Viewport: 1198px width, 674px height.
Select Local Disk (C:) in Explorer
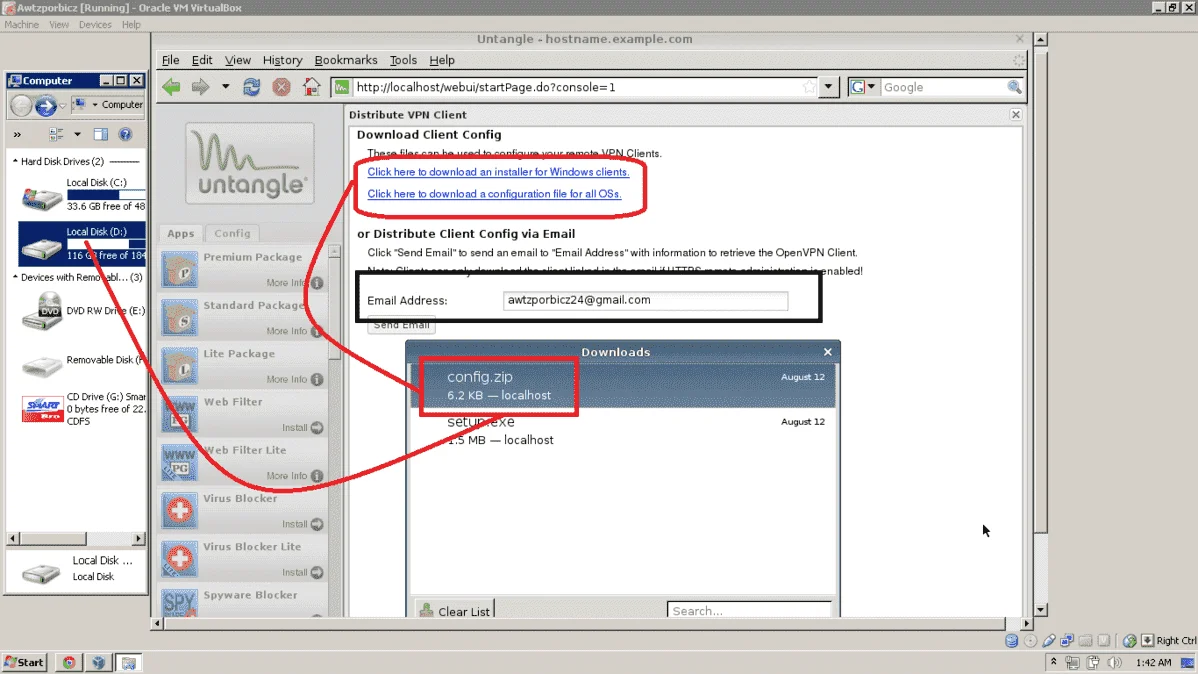coord(81,194)
